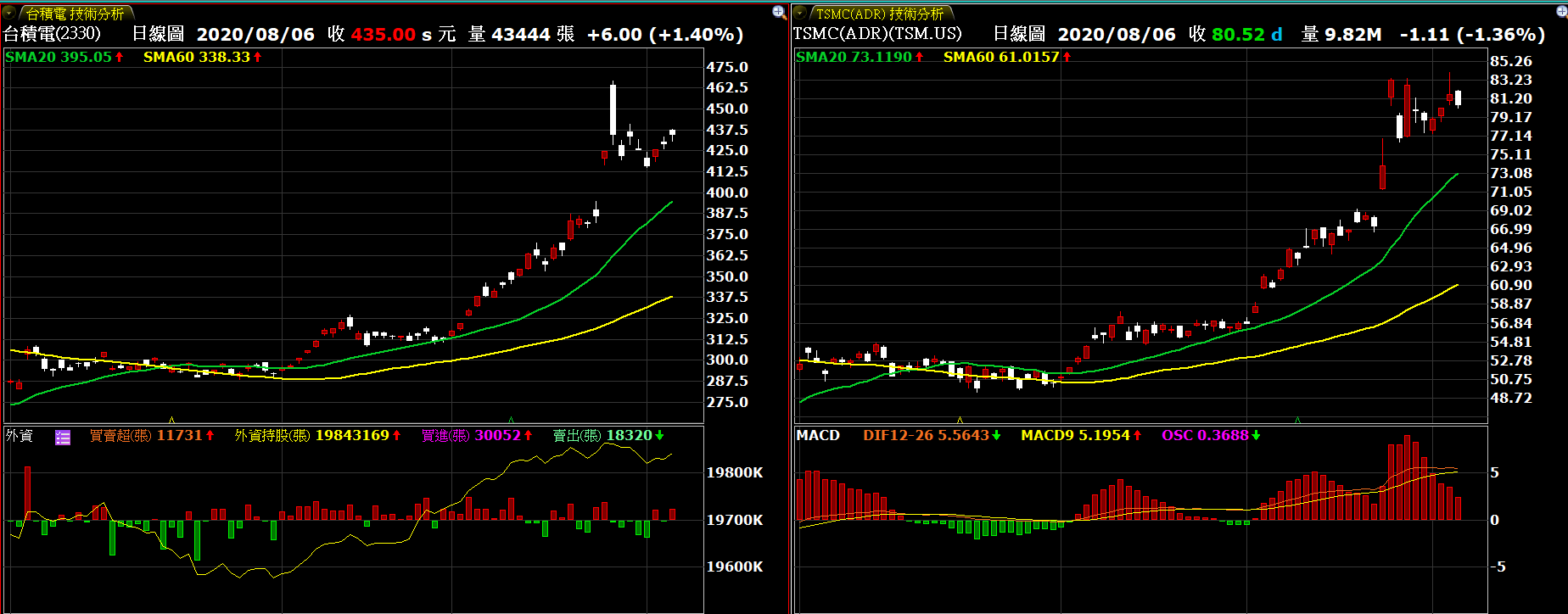Open the dropdown beside the 台積電 技術分析 tab
Viewport: 1568px width, 614px height.
point(9,13)
